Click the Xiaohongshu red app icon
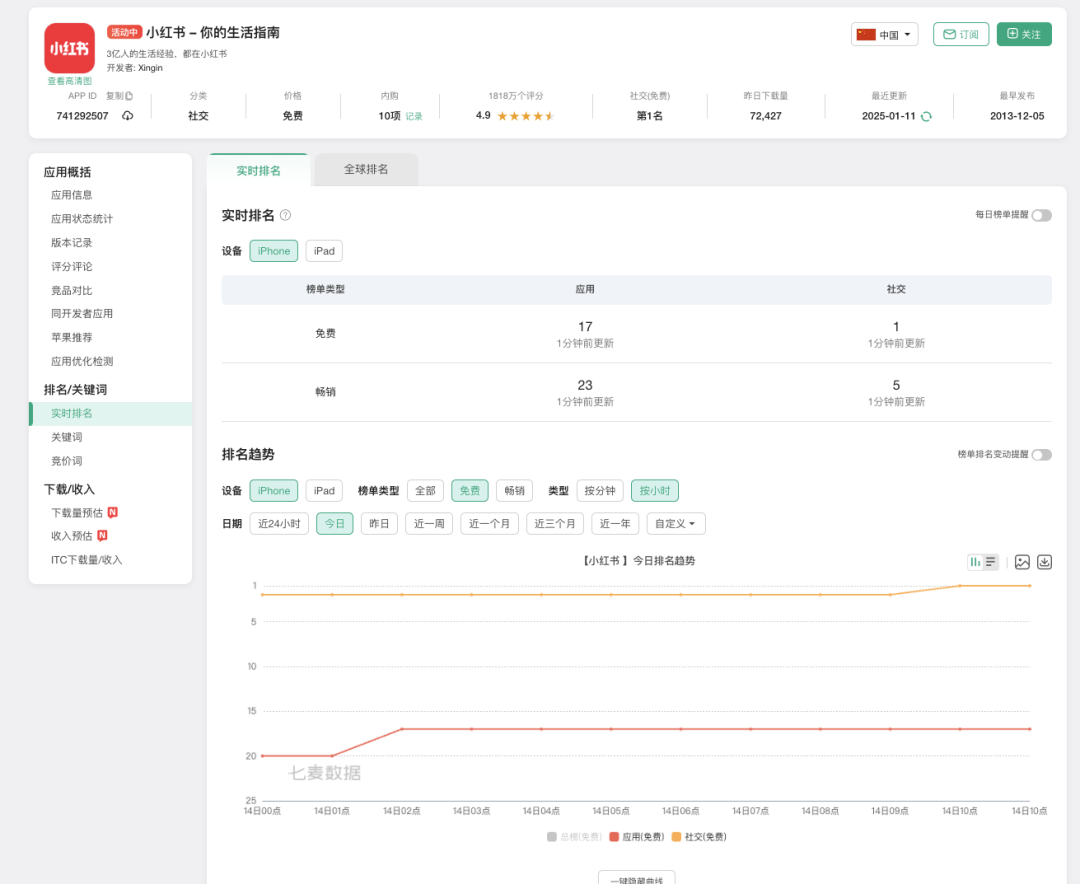 [70, 48]
